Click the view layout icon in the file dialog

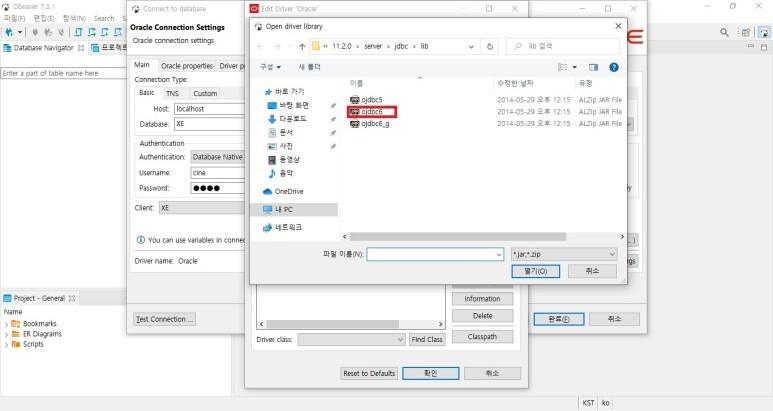pos(562,67)
